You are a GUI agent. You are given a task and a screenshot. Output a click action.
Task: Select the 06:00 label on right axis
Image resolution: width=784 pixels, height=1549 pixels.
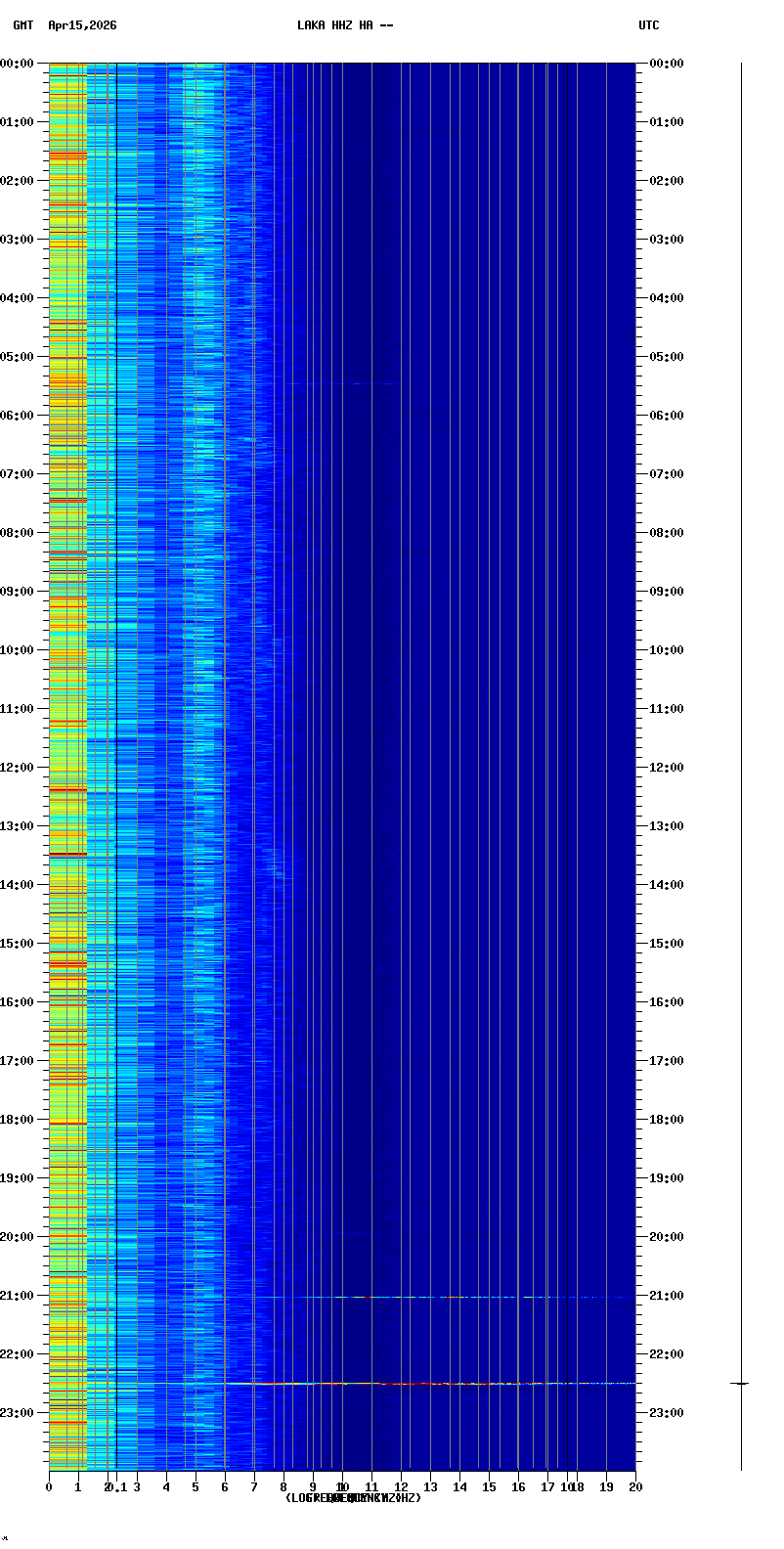point(667,416)
